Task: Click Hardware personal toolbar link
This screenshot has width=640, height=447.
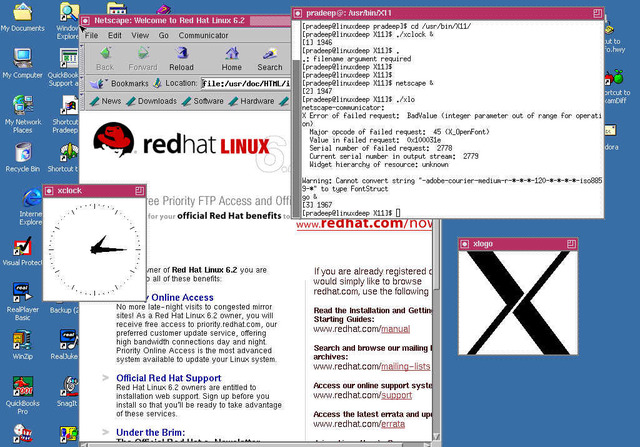Action: [x=251, y=101]
